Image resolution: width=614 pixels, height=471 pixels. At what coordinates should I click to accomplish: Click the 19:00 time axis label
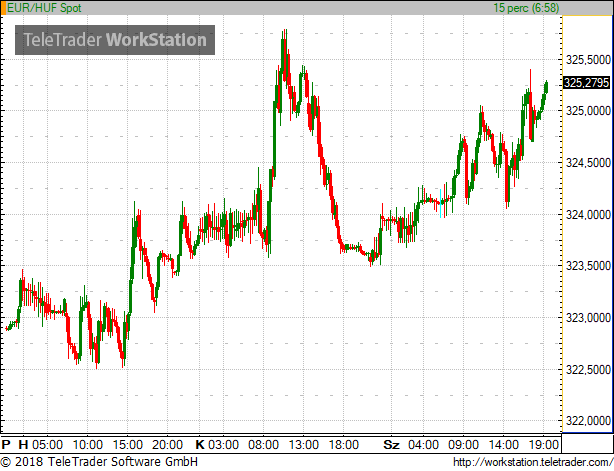[x=543, y=445]
